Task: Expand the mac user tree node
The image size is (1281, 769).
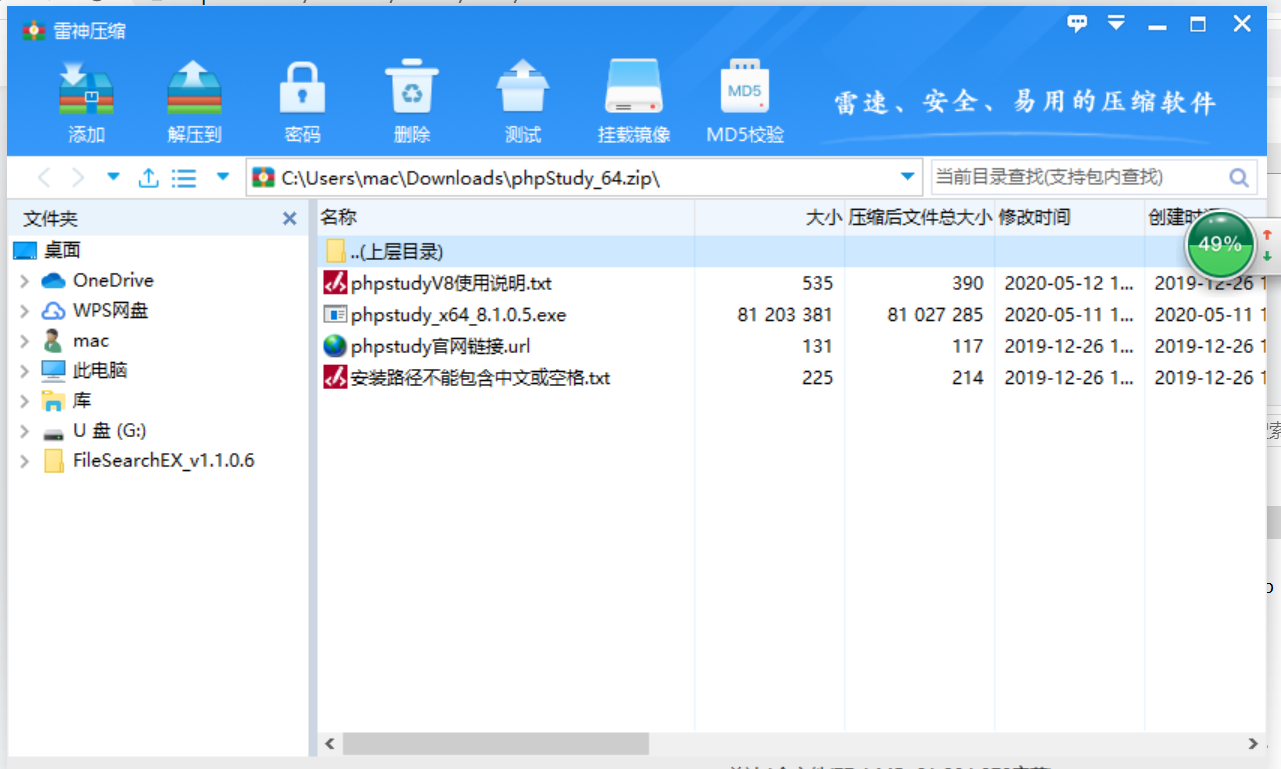Action: coord(25,341)
